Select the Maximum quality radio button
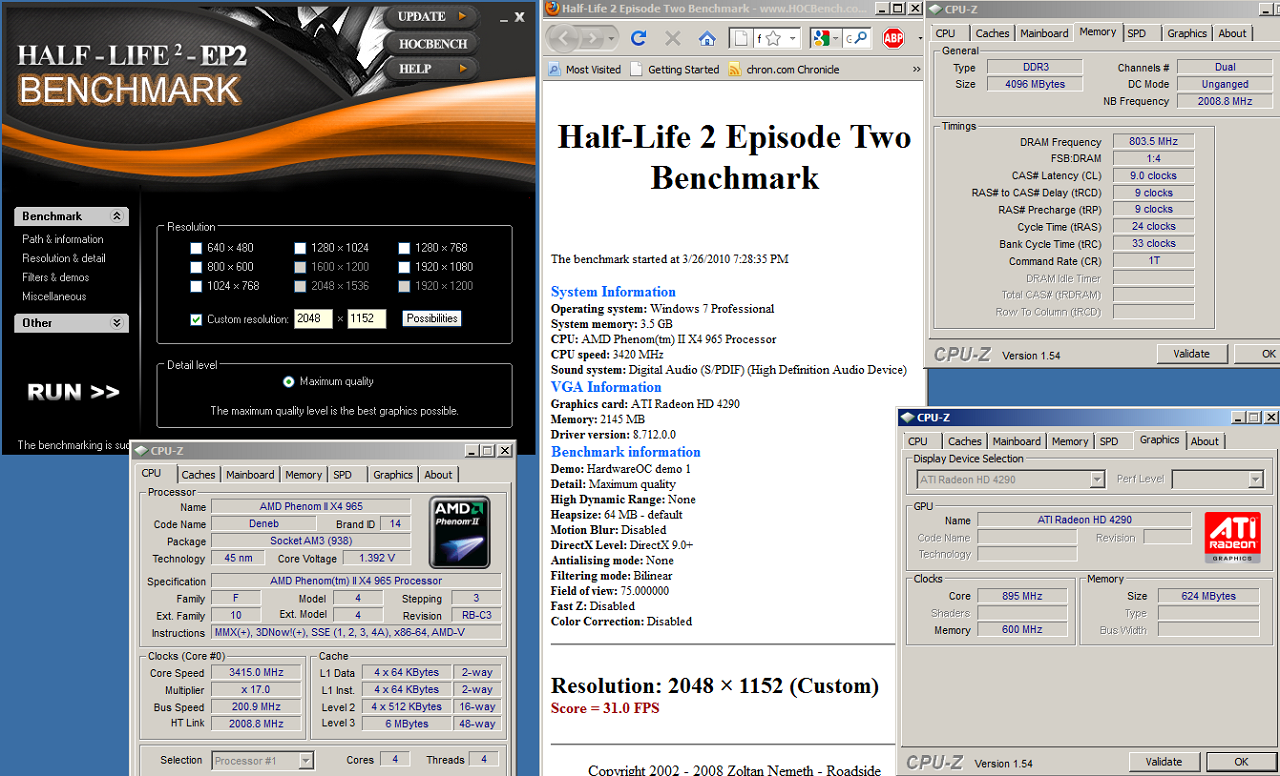 (289, 381)
